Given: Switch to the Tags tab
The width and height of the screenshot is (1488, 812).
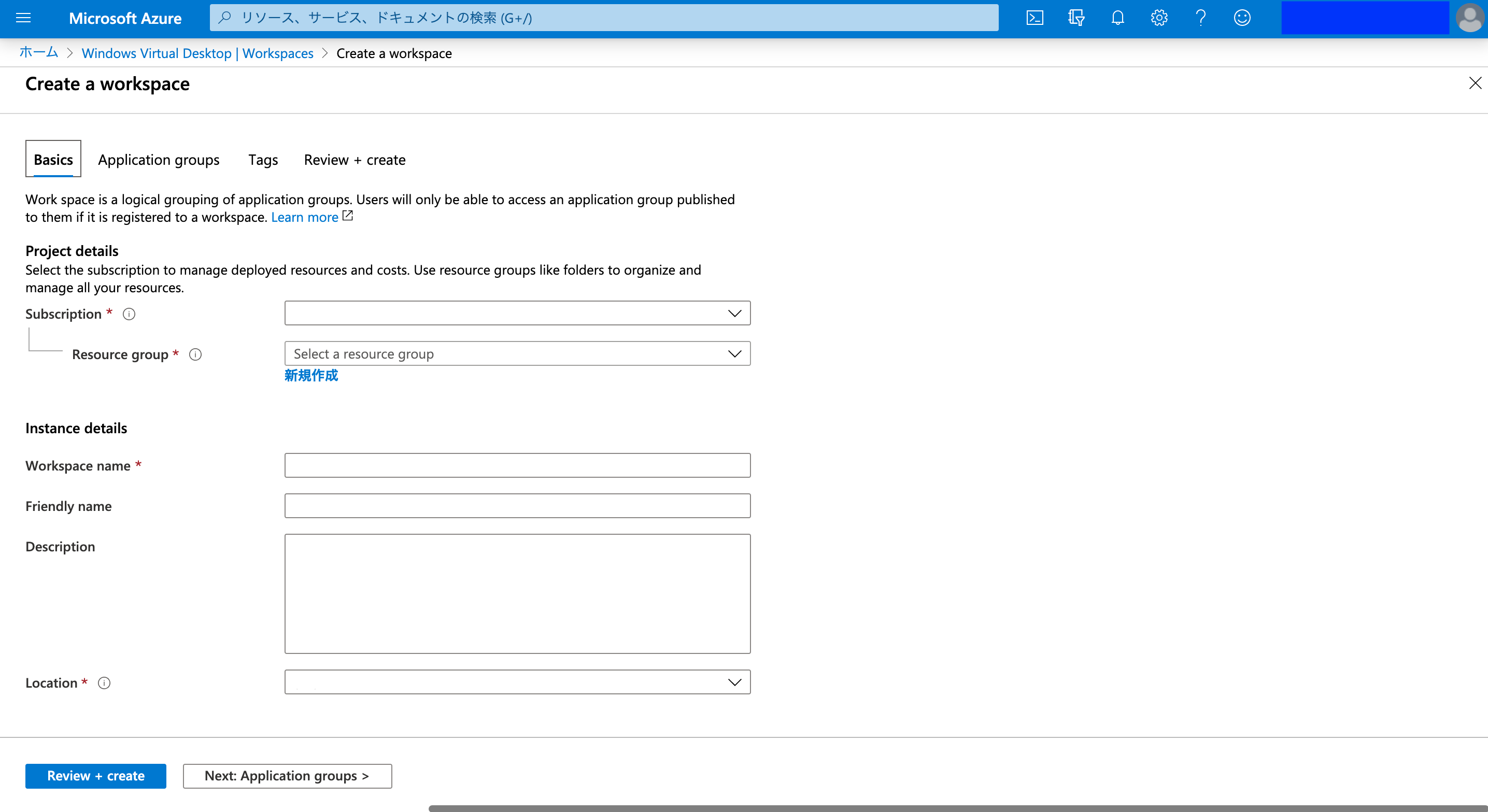Looking at the screenshot, I should click(263, 160).
